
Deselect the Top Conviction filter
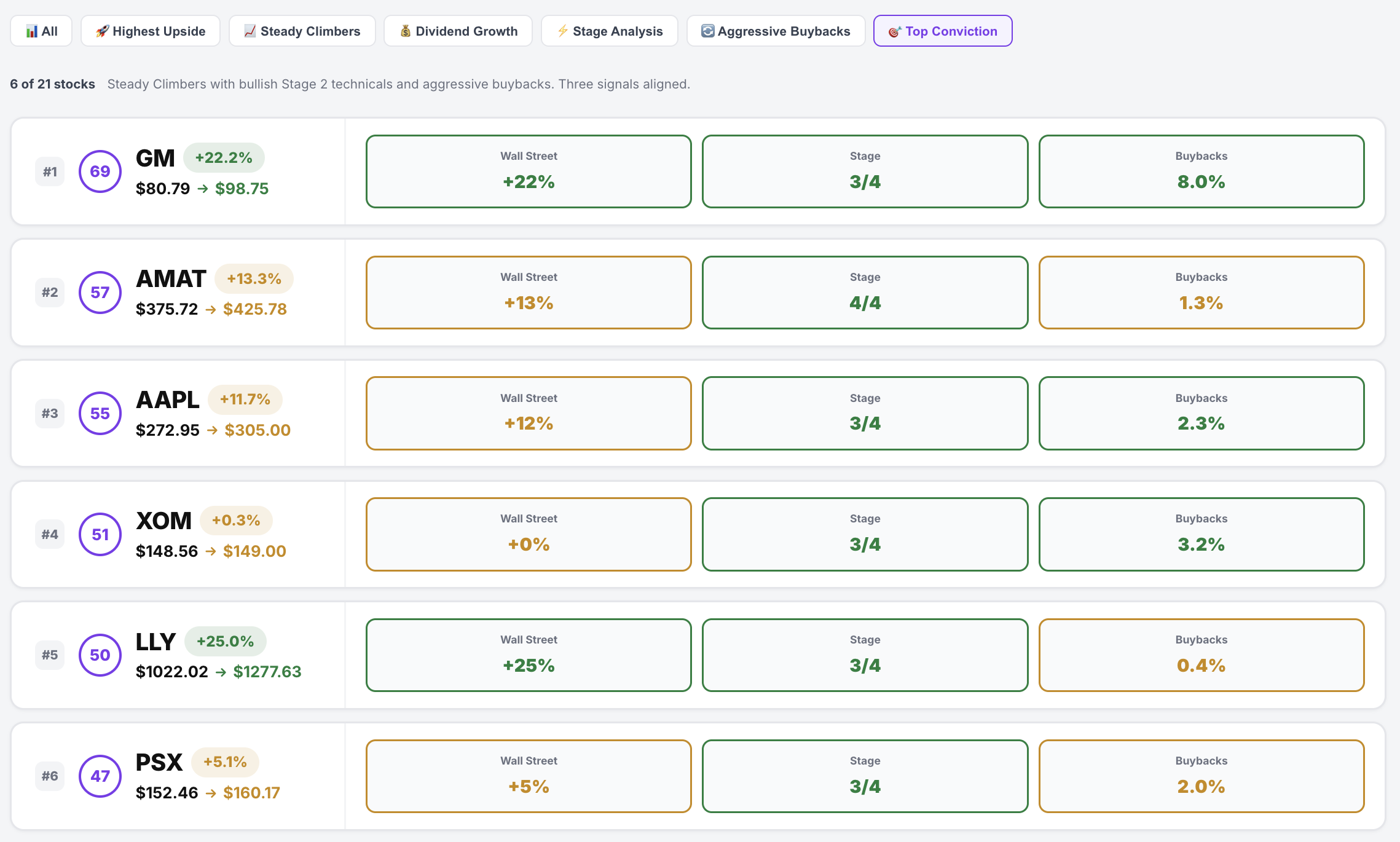(942, 31)
